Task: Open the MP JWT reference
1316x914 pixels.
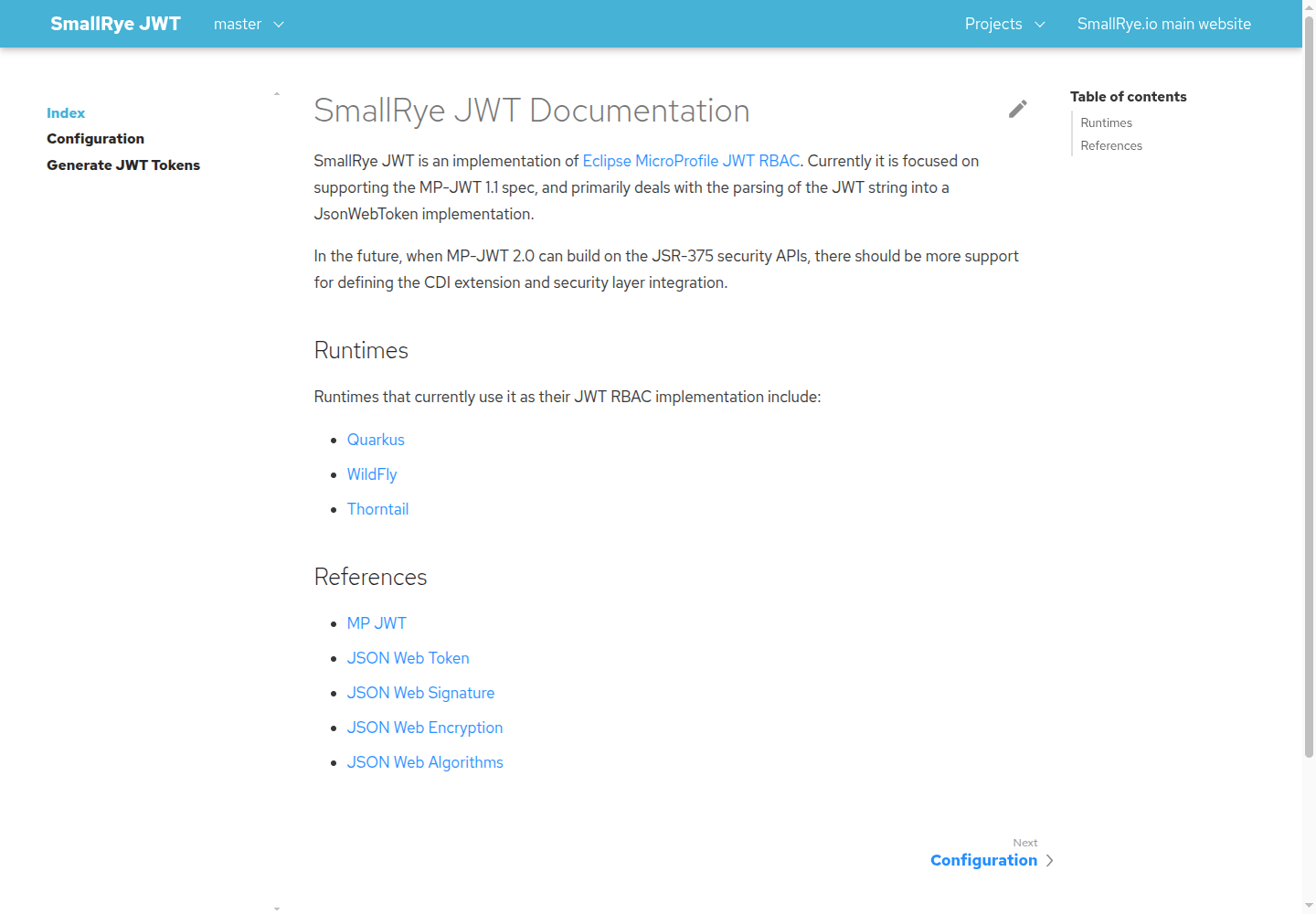Action: 377,623
